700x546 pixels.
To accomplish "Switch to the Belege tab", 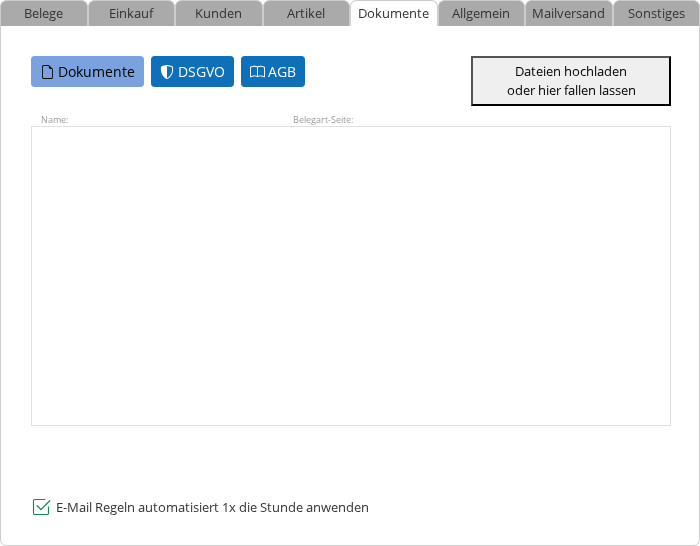I will (x=43, y=14).
